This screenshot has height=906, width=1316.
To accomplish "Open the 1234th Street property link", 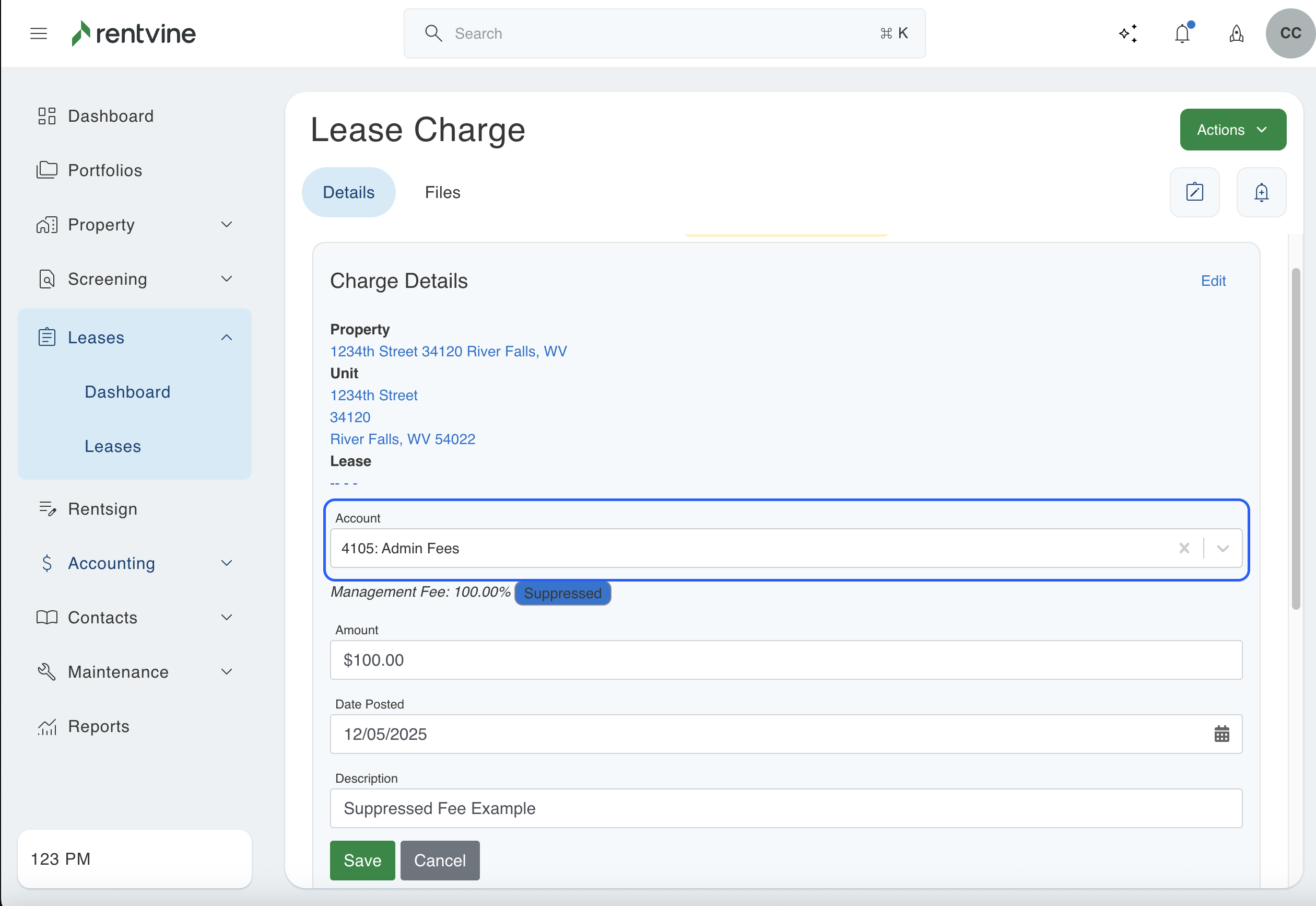I will (x=448, y=352).
